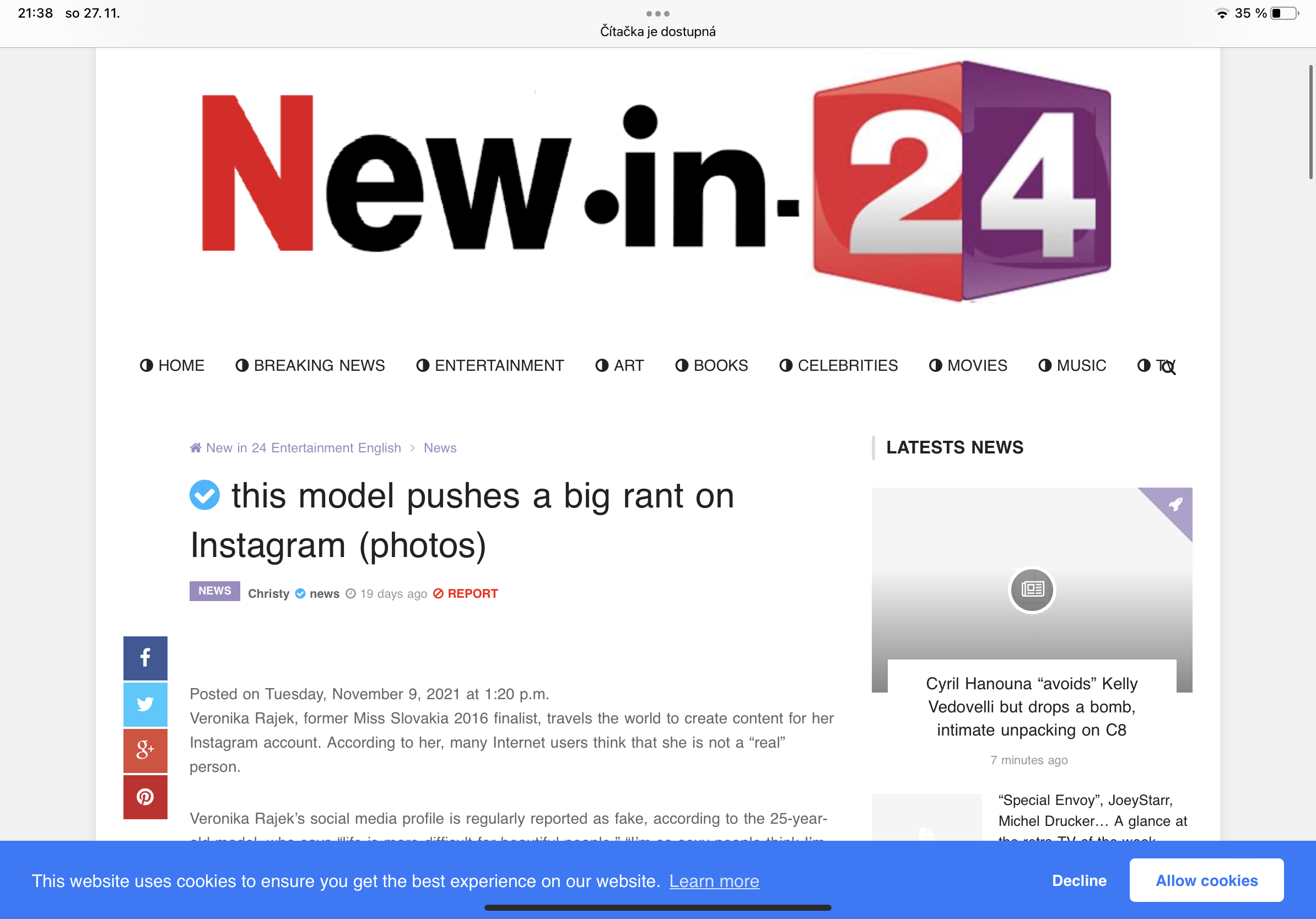Open the CELEBRITIES section
Viewport: 1316px width, 919px height.
(x=839, y=365)
